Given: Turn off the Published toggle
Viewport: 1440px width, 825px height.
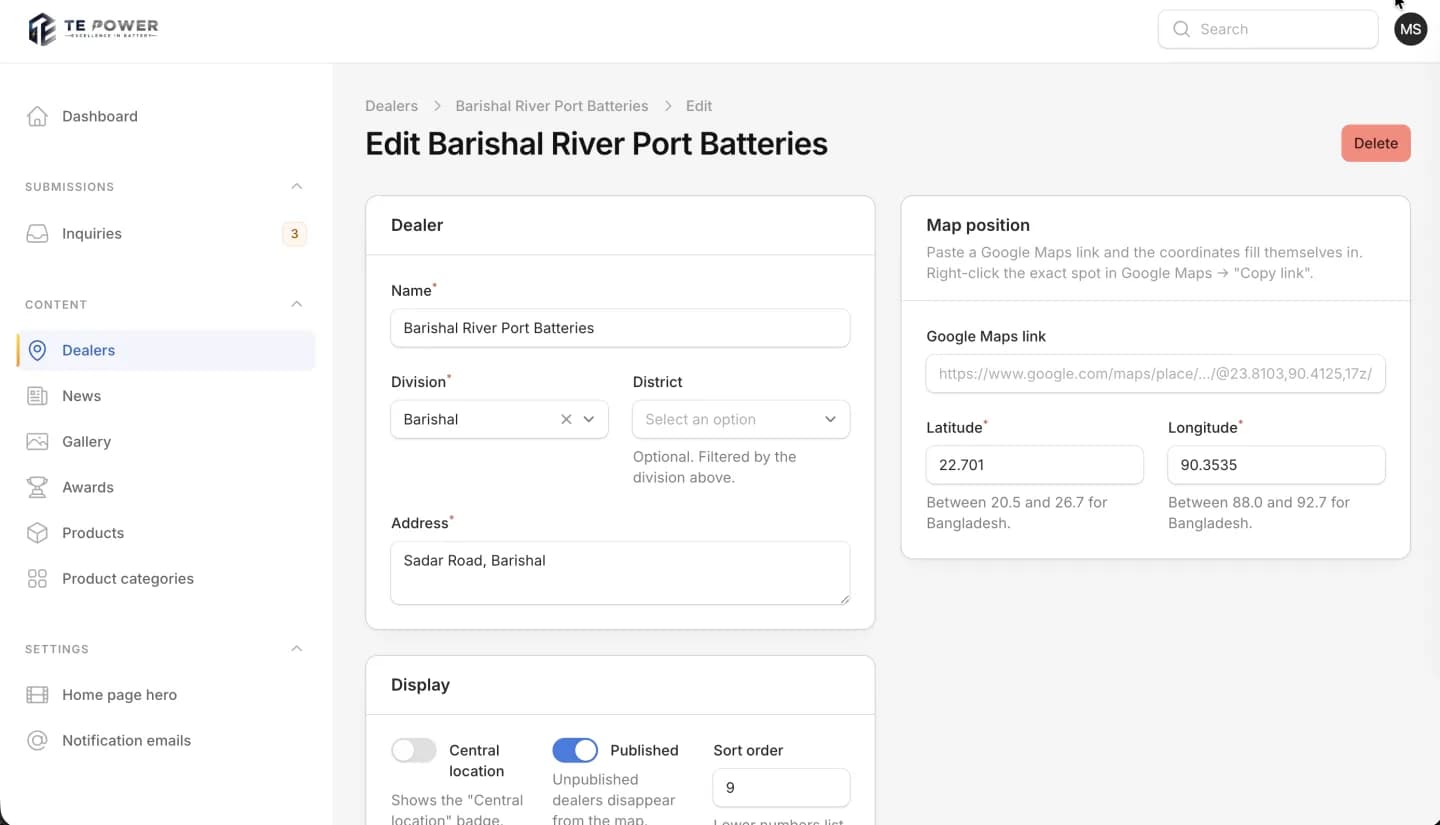Looking at the screenshot, I should (575, 750).
